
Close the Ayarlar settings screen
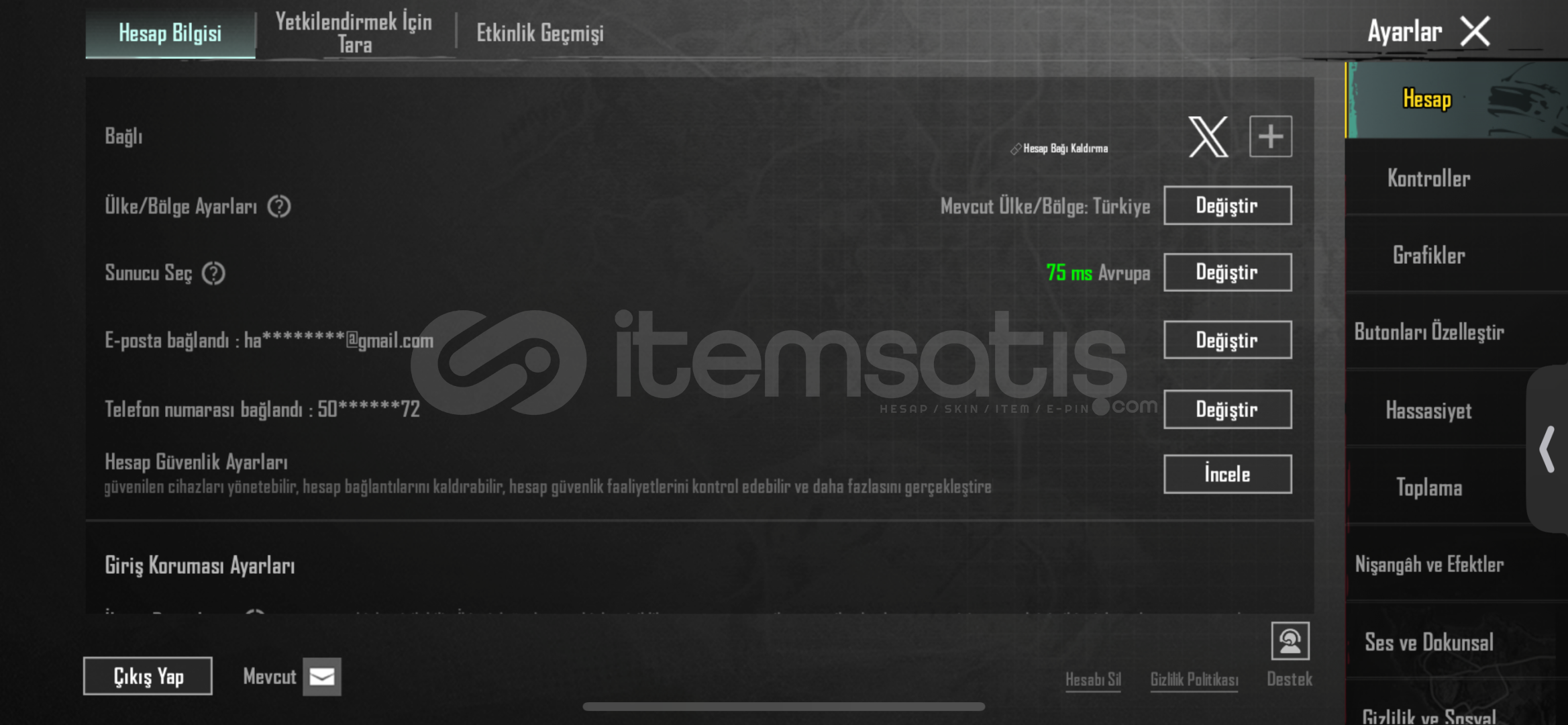point(1475,32)
